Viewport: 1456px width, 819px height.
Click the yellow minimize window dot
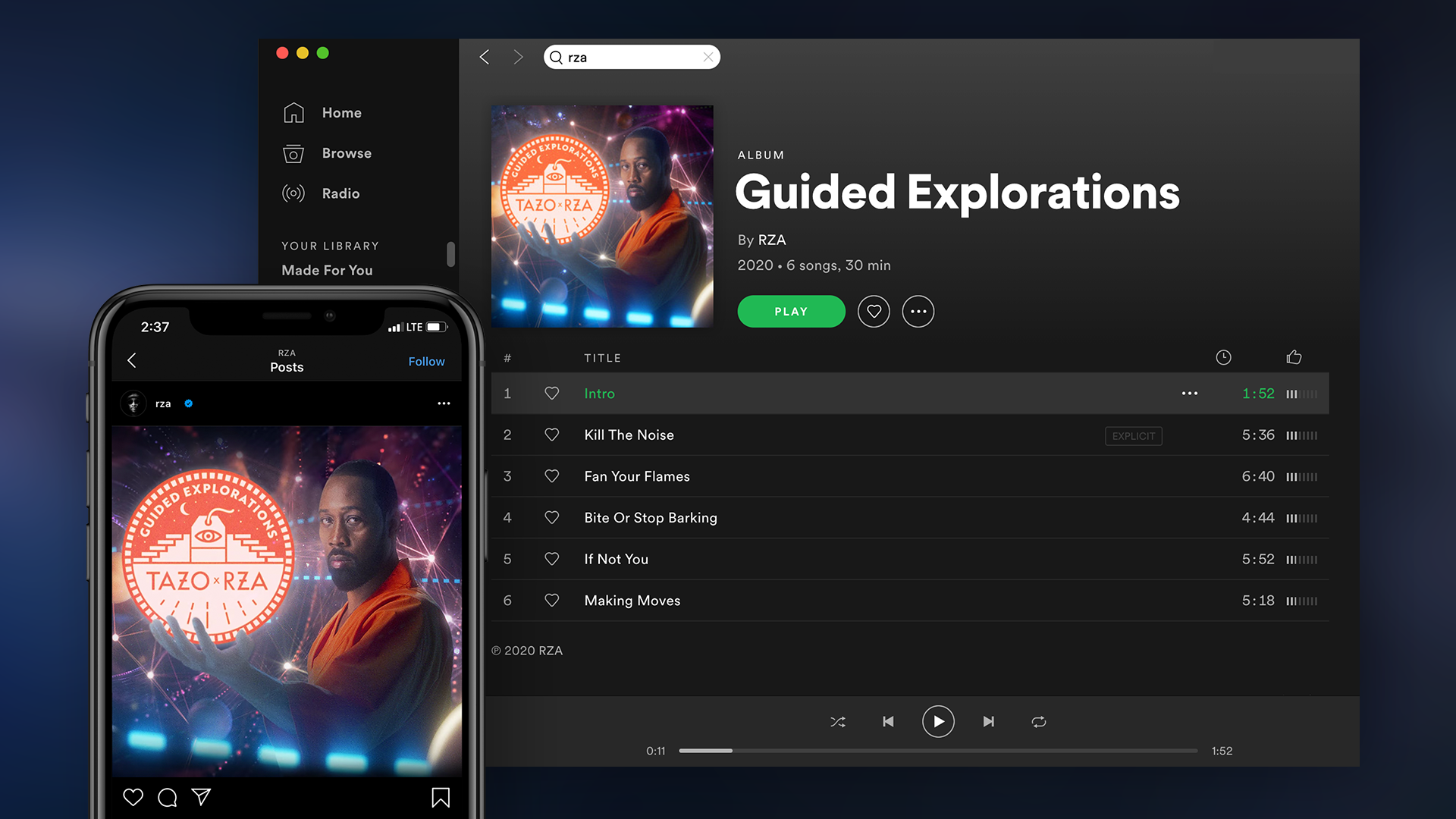click(x=303, y=53)
